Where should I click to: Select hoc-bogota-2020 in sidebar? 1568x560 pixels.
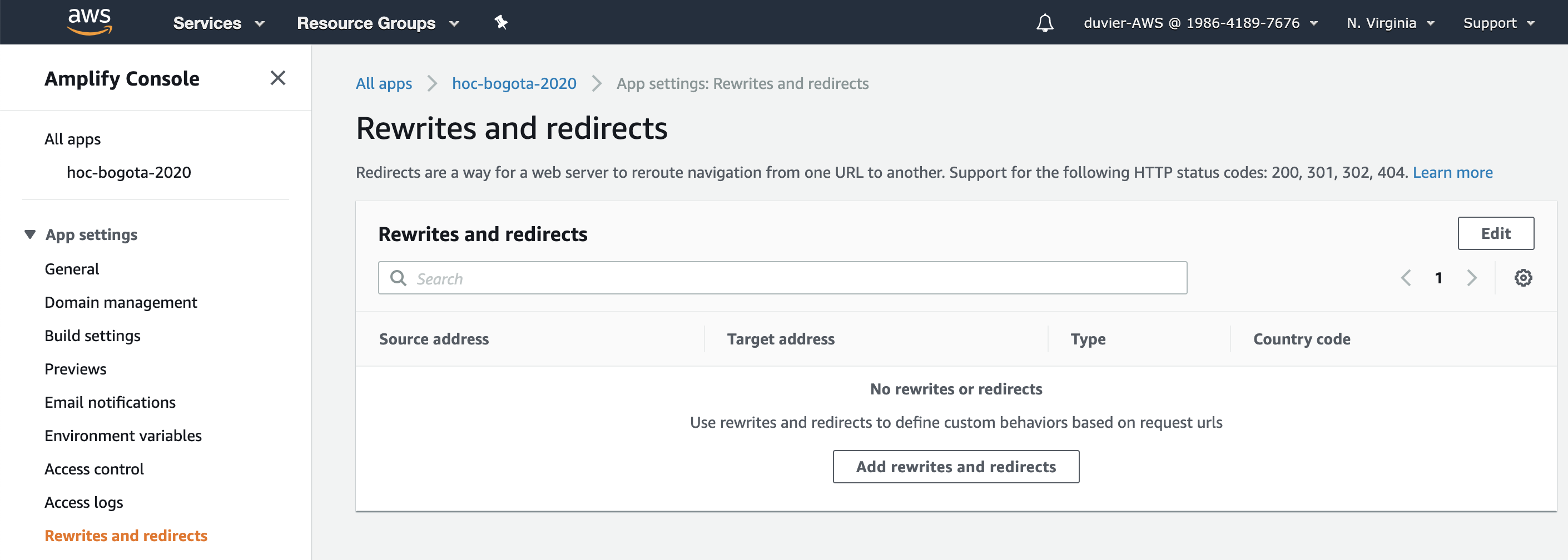[x=128, y=173]
